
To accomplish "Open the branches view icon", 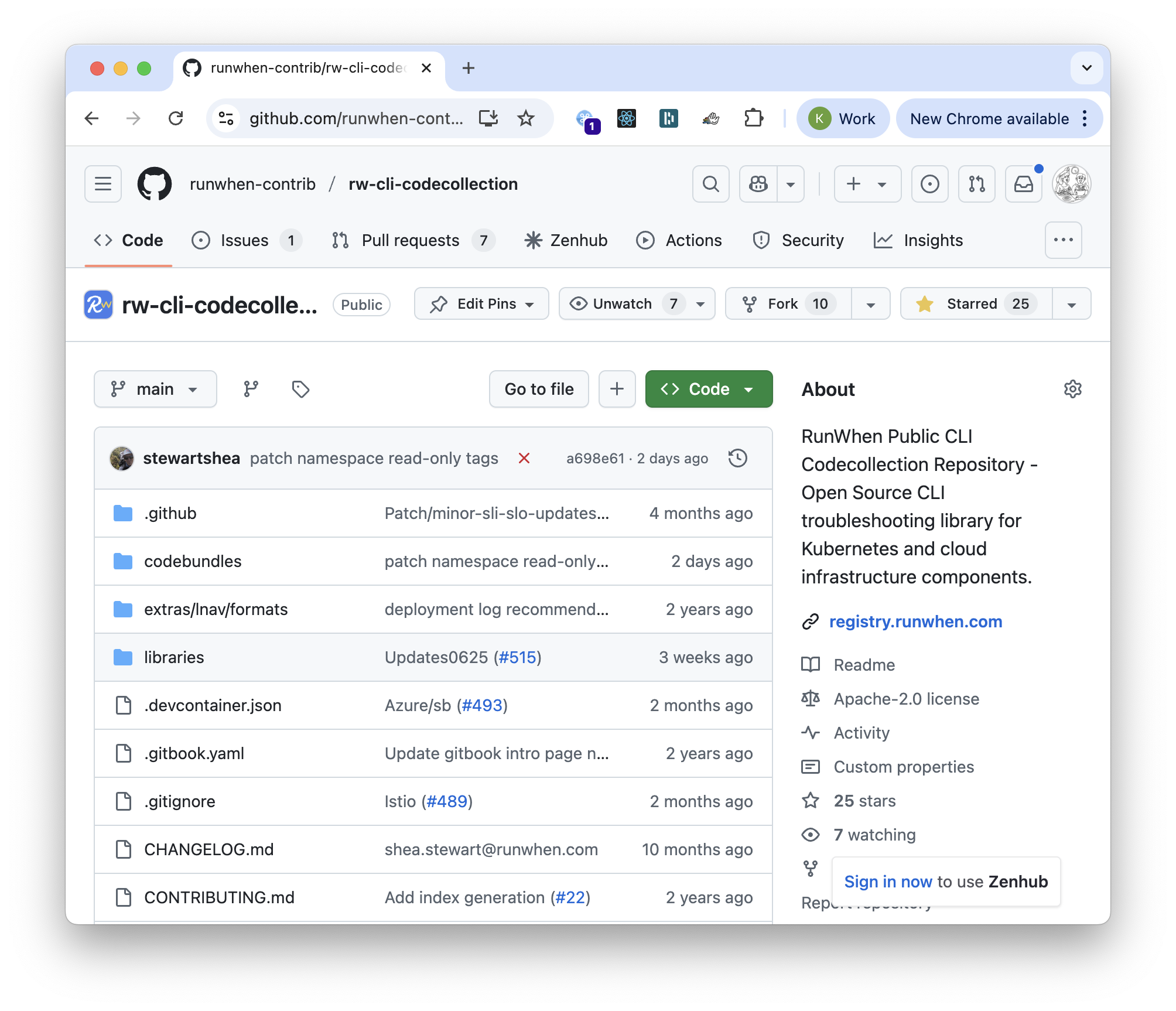I will click(251, 389).
